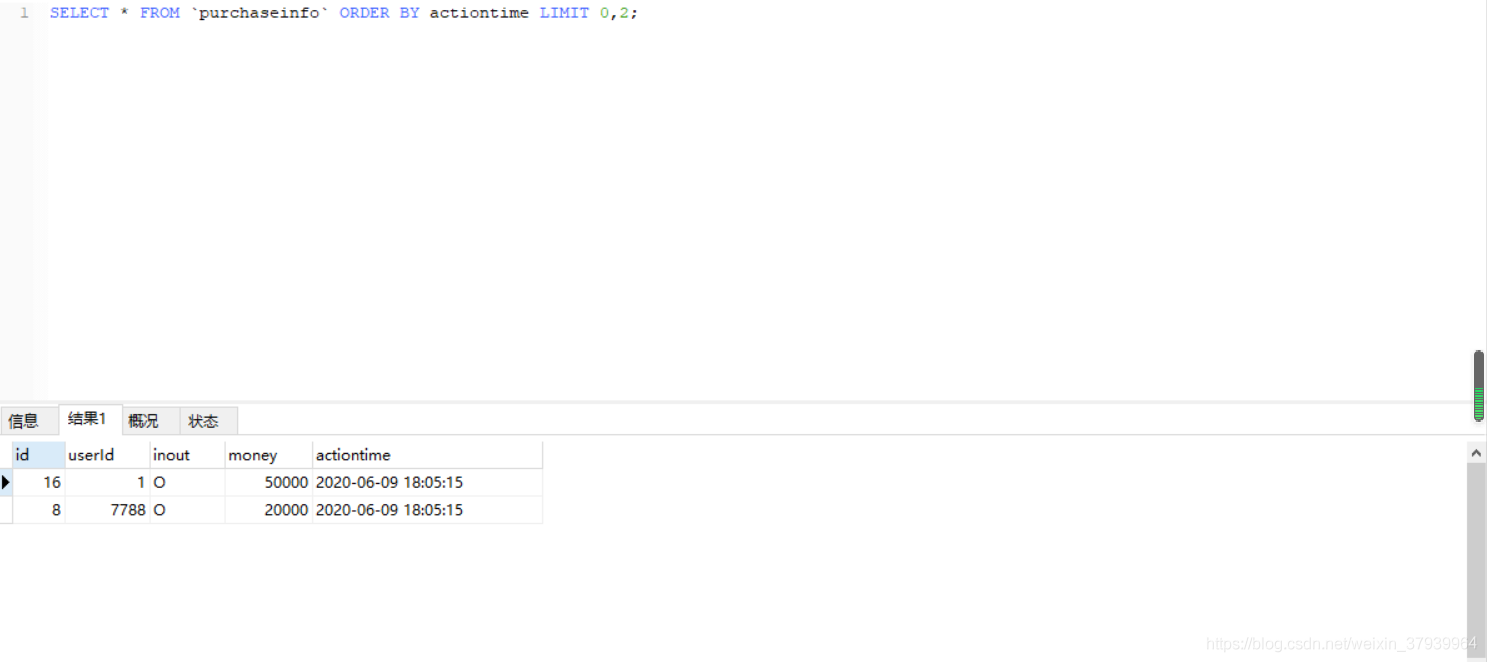Click line number 1 in the editor gutter
Screen dimensions: 1487x662
click(x=23, y=12)
